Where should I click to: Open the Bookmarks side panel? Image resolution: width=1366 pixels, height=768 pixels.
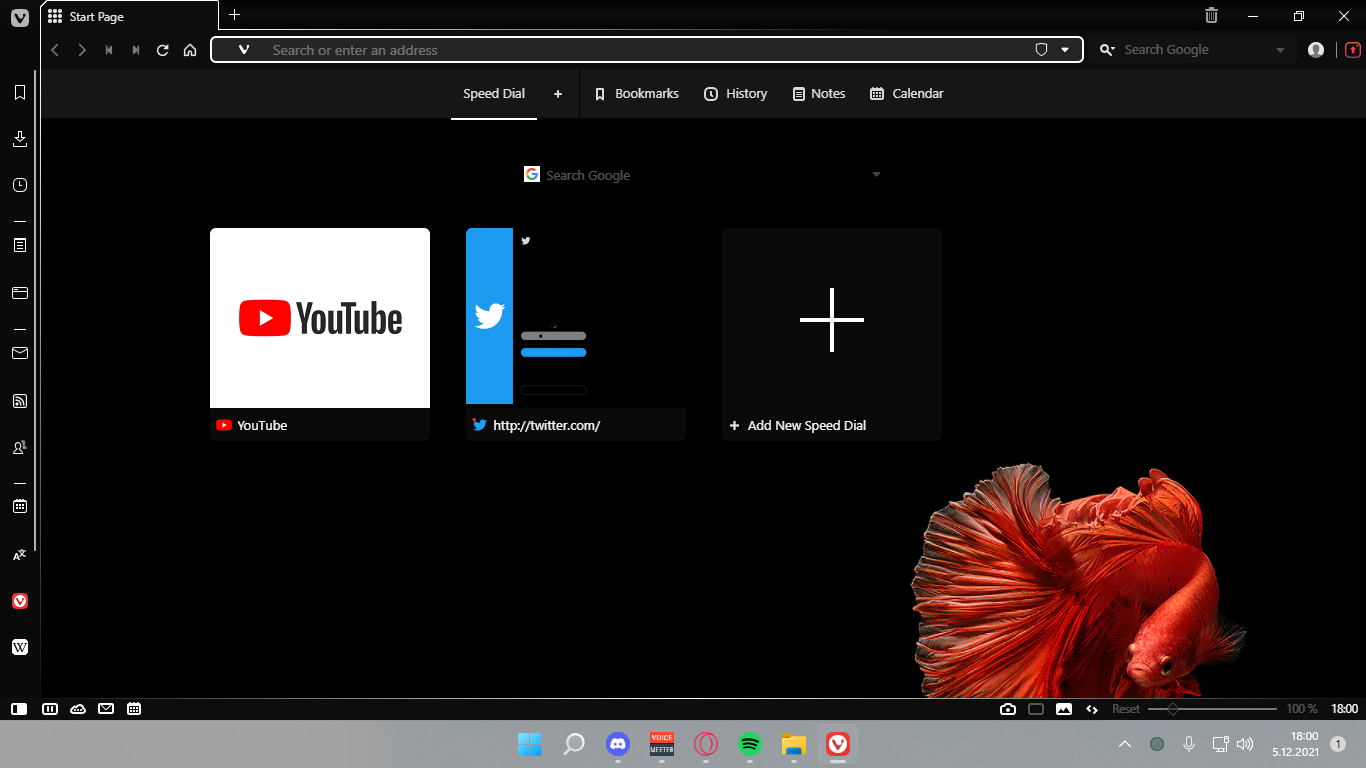point(19,92)
